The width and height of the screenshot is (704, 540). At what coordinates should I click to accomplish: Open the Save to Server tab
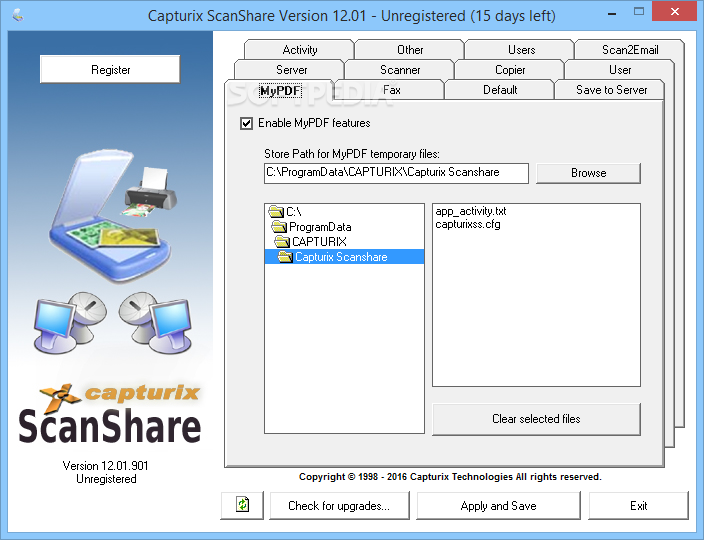611,90
